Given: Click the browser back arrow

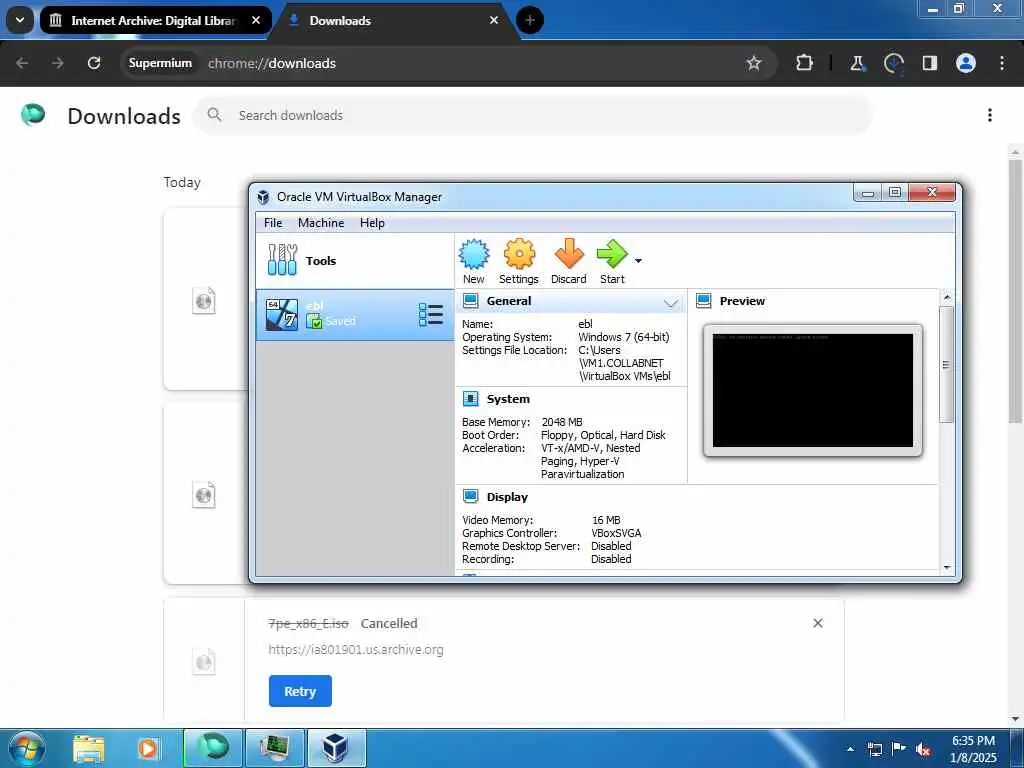Looking at the screenshot, I should coord(22,63).
